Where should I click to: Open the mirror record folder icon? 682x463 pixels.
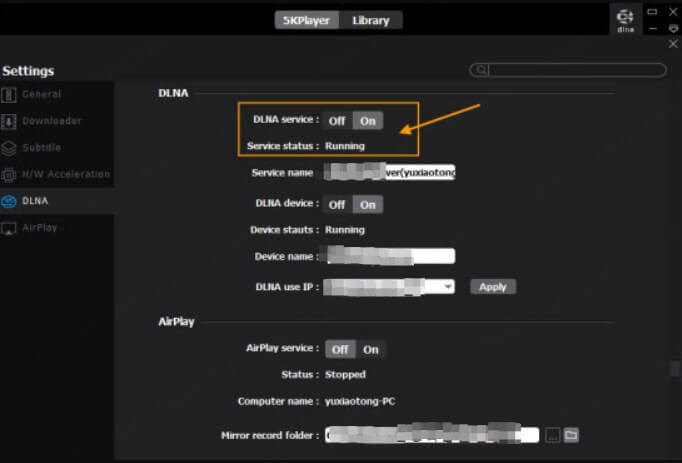click(x=571, y=435)
